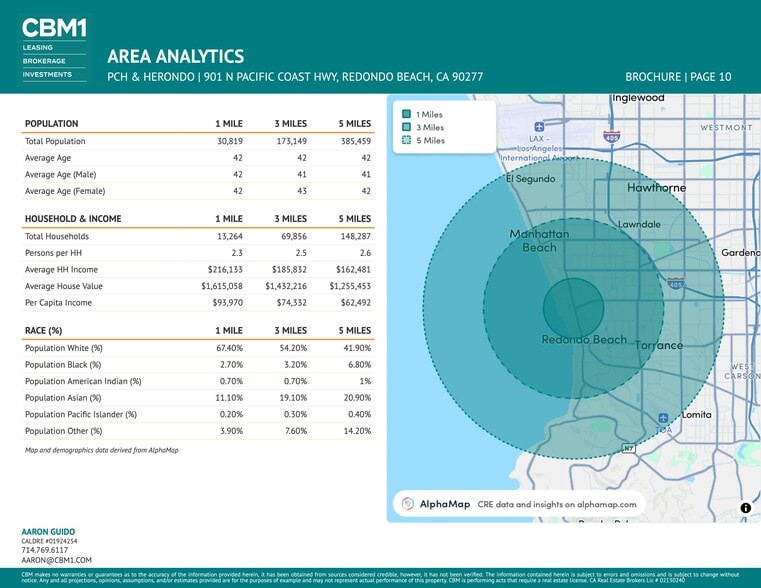Click the WESTMONT label on the map

click(726, 127)
